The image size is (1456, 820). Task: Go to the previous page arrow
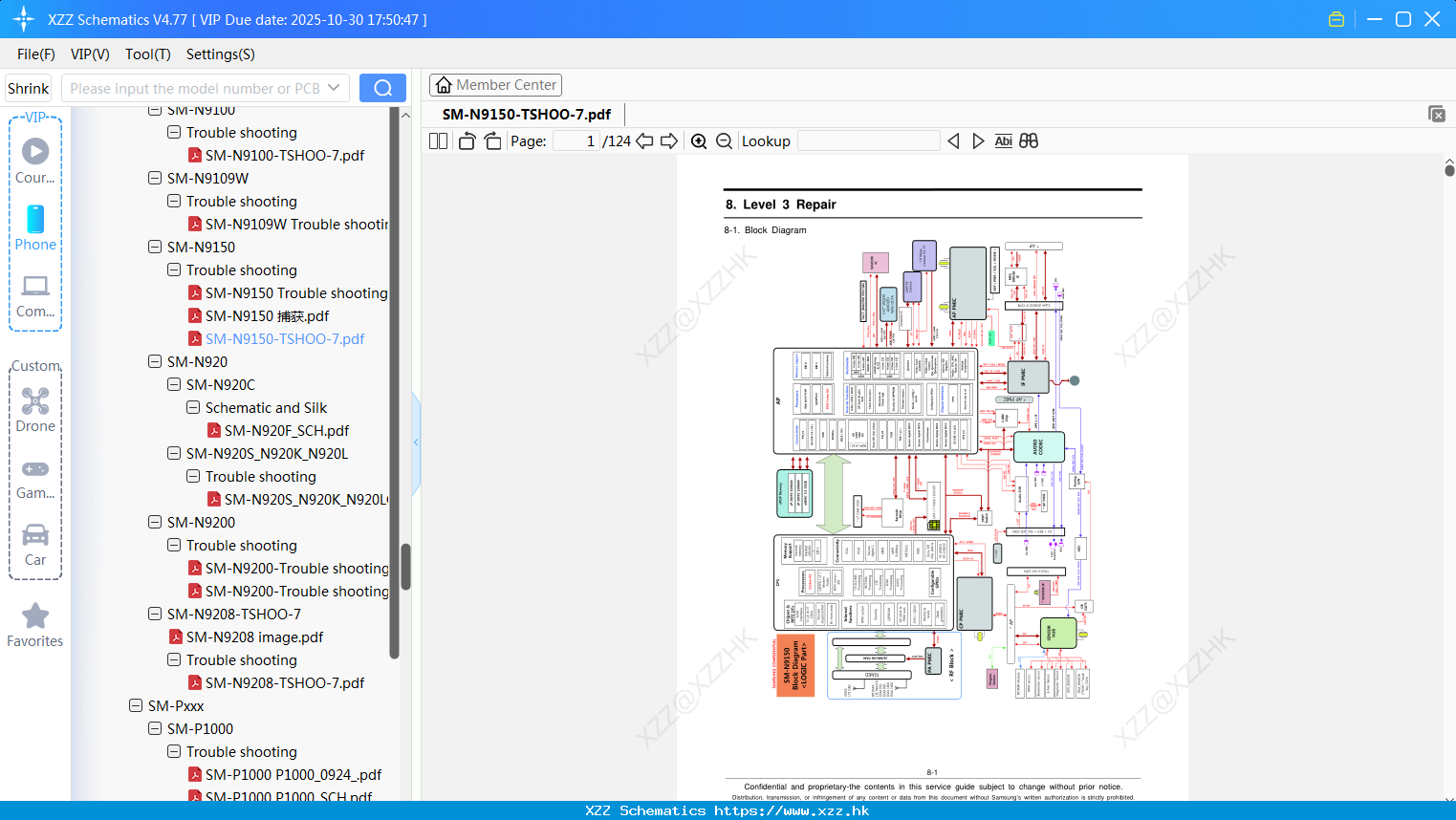644,141
